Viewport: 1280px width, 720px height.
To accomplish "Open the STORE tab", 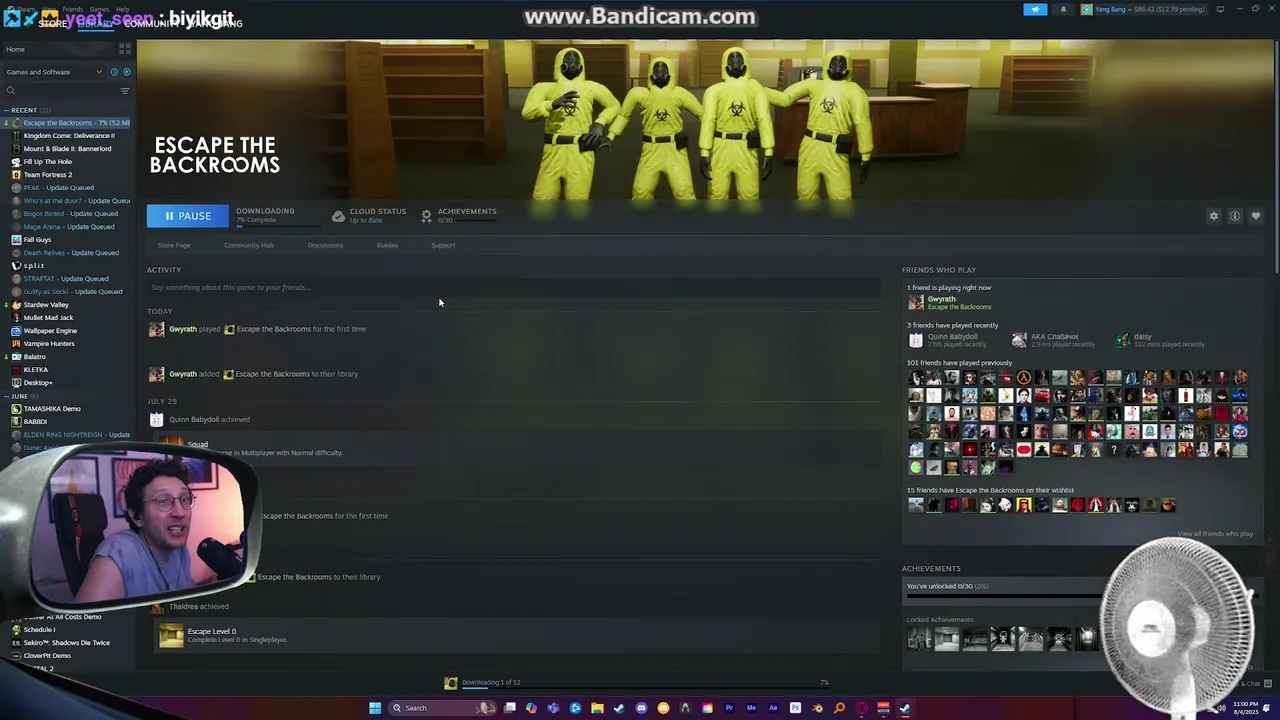I will [x=52, y=23].
